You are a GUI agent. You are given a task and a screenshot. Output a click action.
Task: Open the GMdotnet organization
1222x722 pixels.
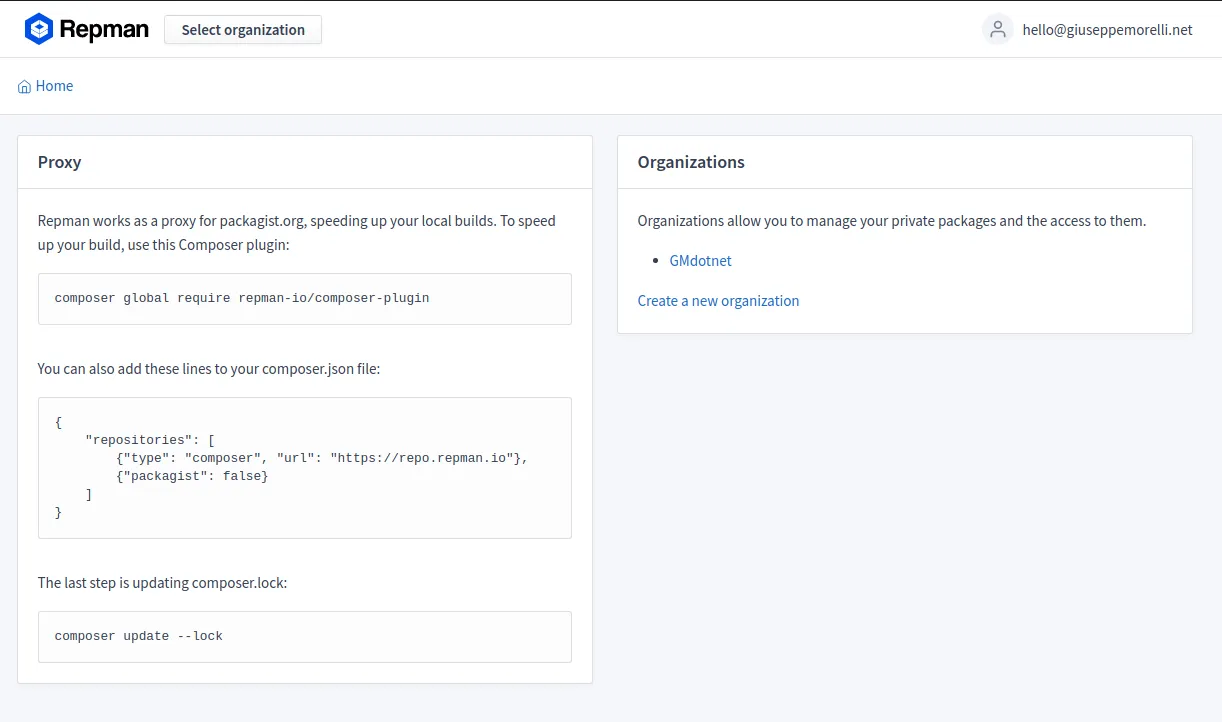[x=700, y=261]
